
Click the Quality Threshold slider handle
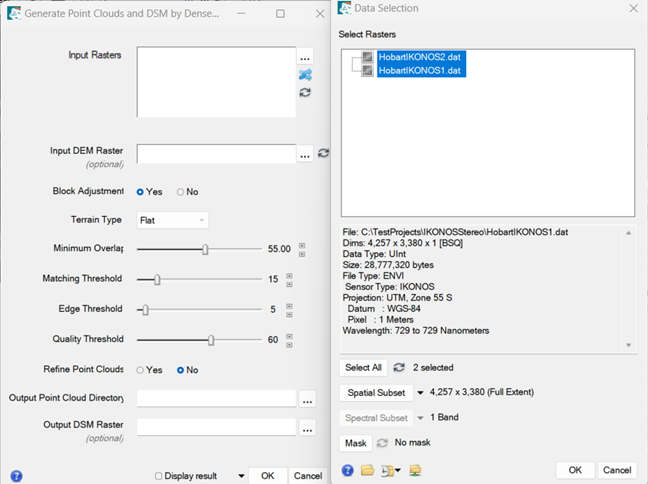pos(211,340)
